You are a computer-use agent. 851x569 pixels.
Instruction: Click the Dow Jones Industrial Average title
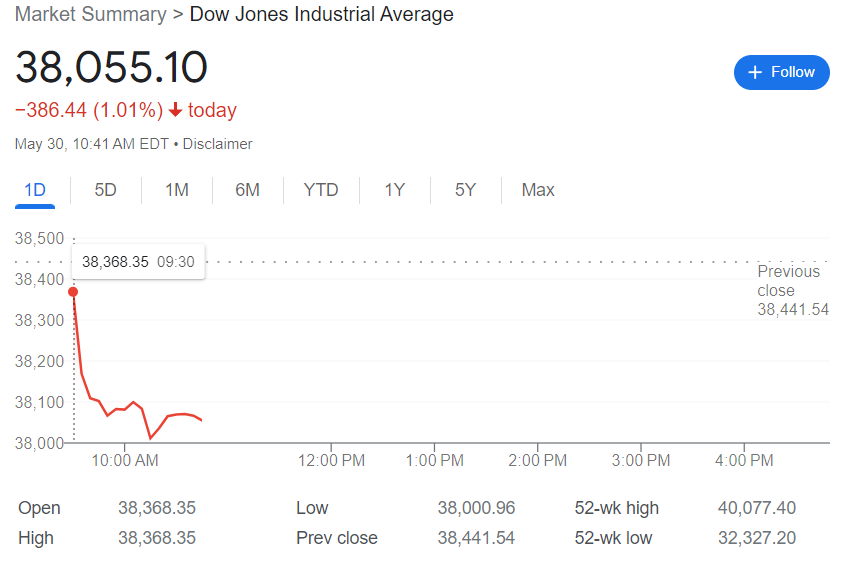coord(321,14)
